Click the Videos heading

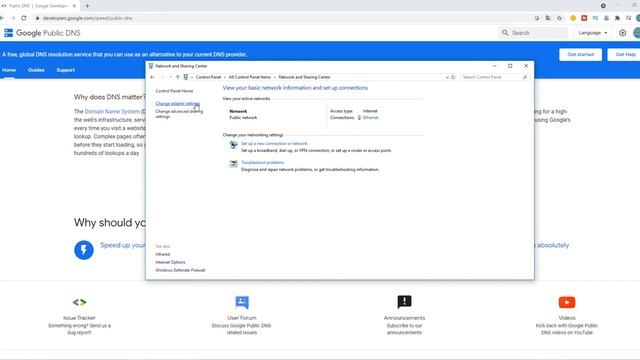[567, 318]
